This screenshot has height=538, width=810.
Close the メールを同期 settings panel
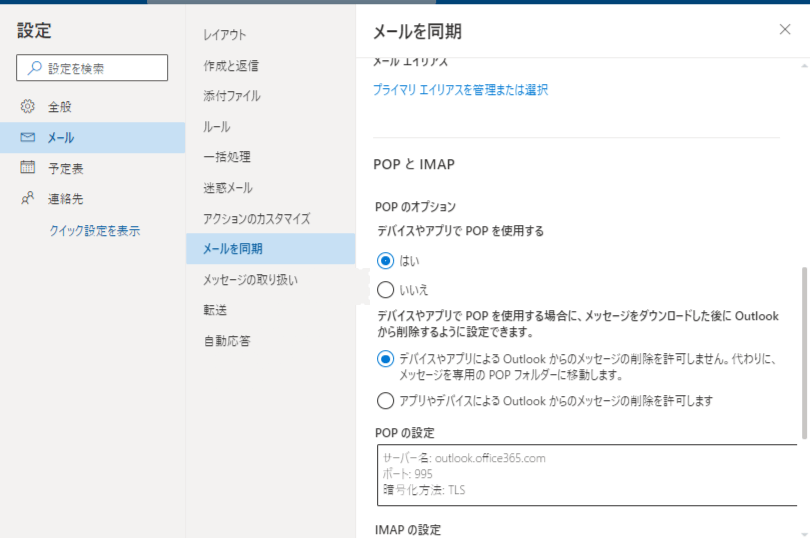[x=785, y=30]
